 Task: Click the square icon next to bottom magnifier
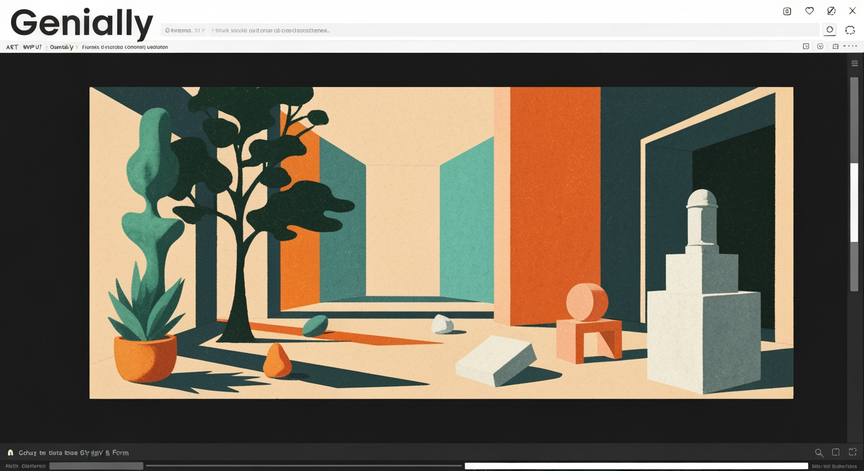[835, 452]
